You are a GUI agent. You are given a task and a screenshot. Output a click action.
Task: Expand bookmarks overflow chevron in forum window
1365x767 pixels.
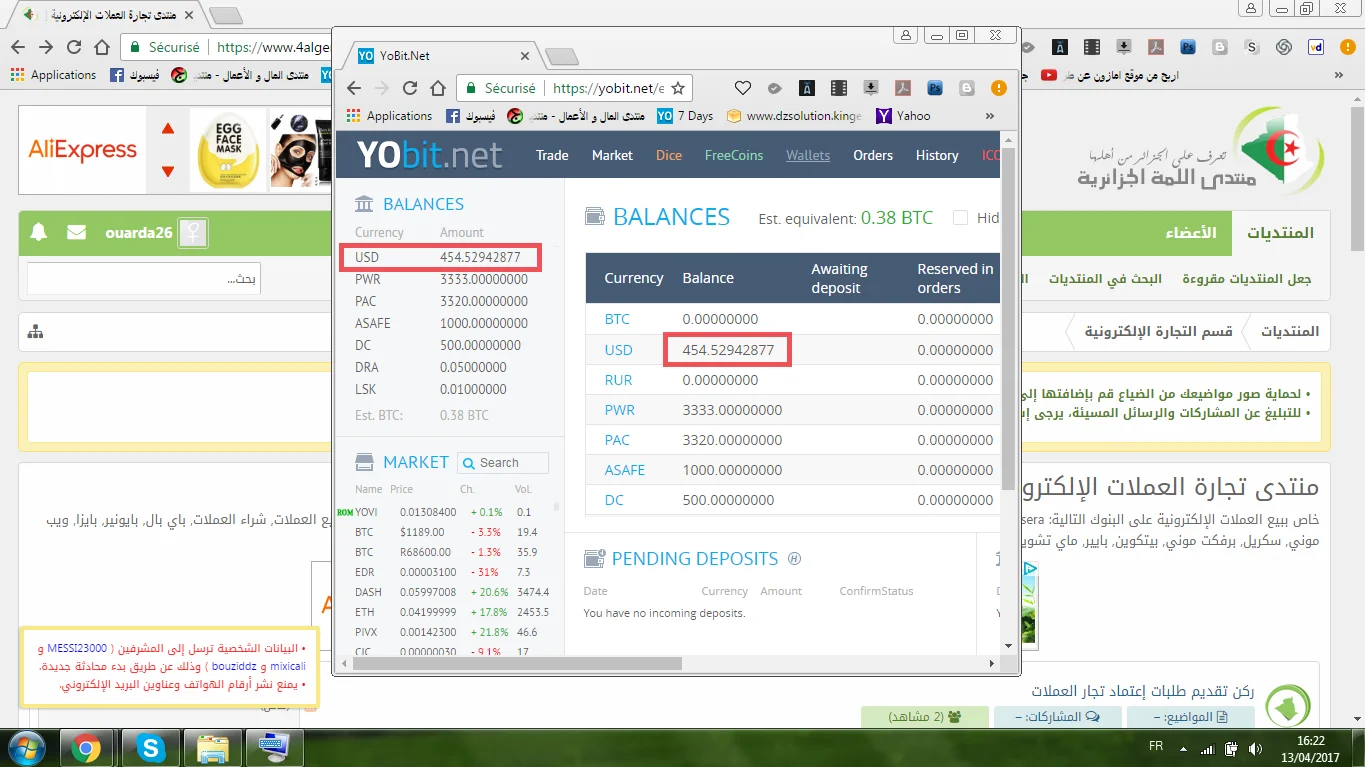[1339, 75]
